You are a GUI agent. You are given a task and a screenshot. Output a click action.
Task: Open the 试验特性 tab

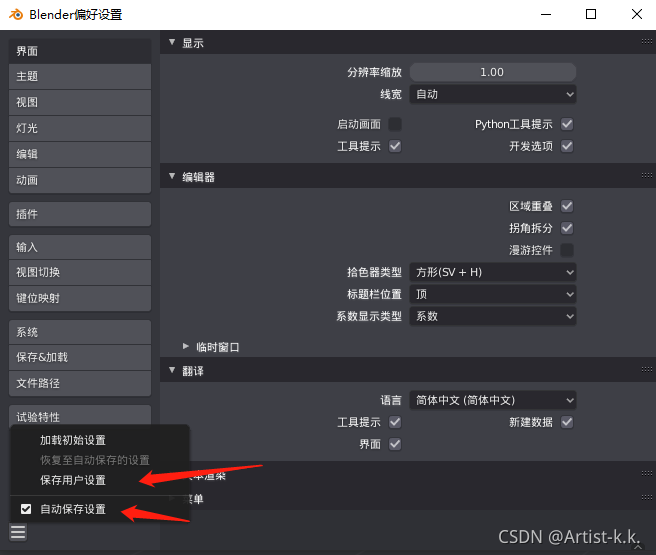pos(80,416)
